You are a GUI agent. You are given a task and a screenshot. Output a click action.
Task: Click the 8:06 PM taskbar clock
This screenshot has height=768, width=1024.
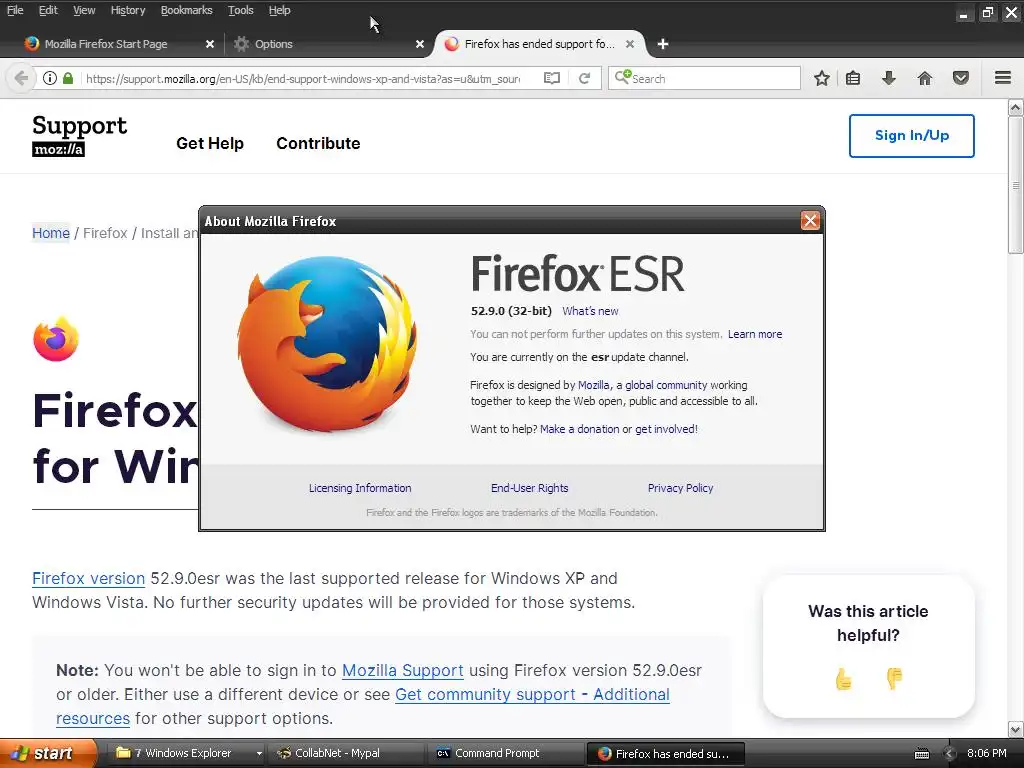click(x=986, y=753)
